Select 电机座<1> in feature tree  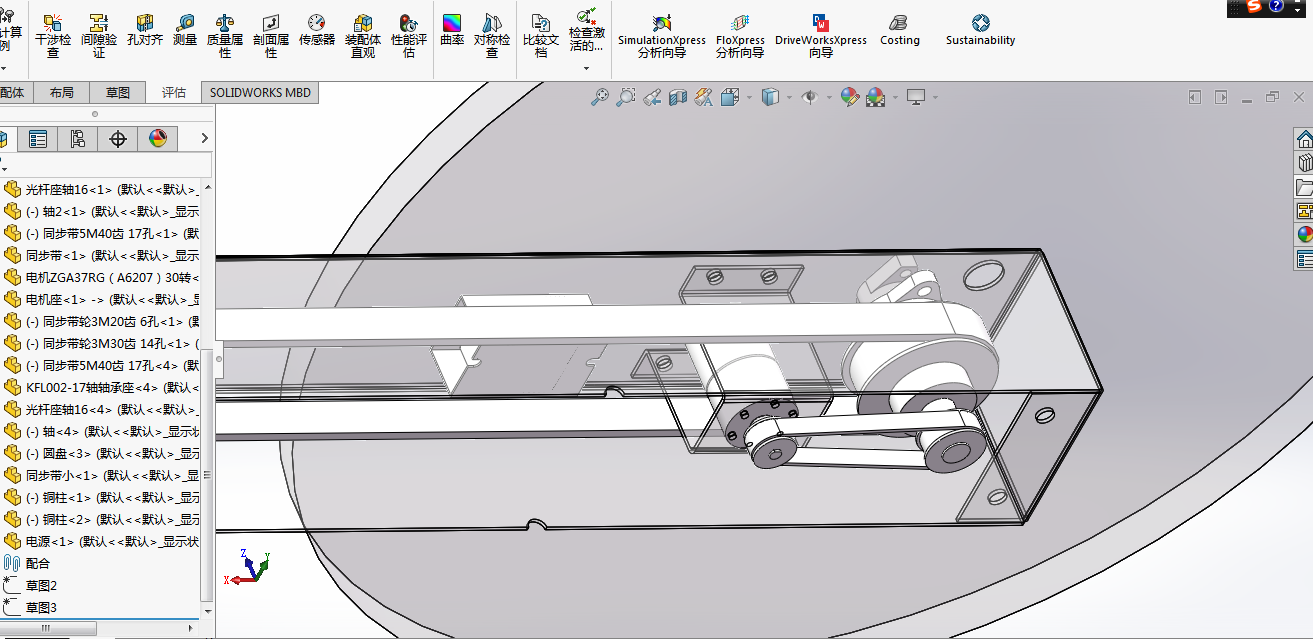tap(100, 299)
